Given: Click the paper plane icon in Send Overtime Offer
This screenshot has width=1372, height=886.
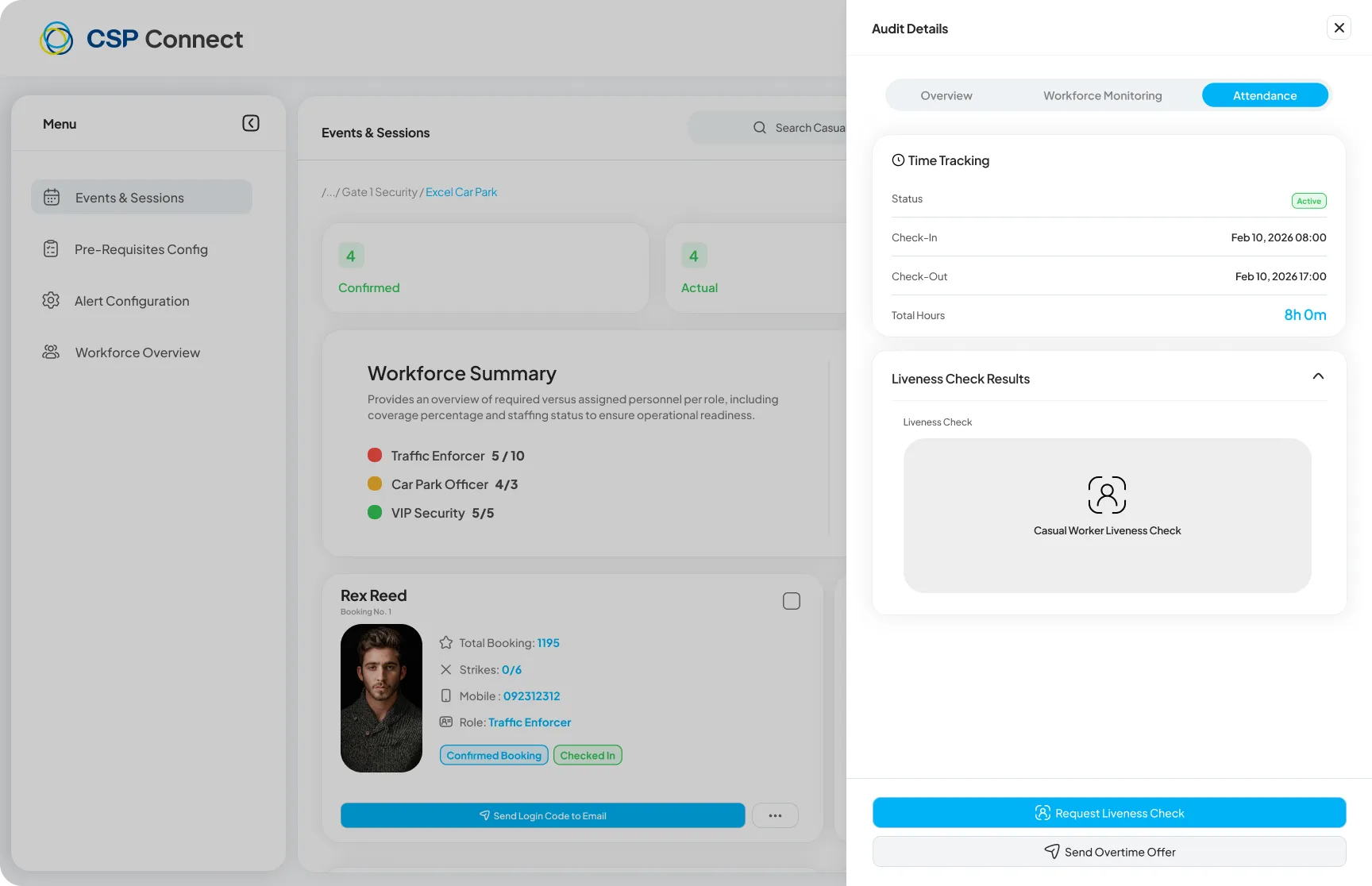Looking at the screenshot, I should (x=1052, y=852).
